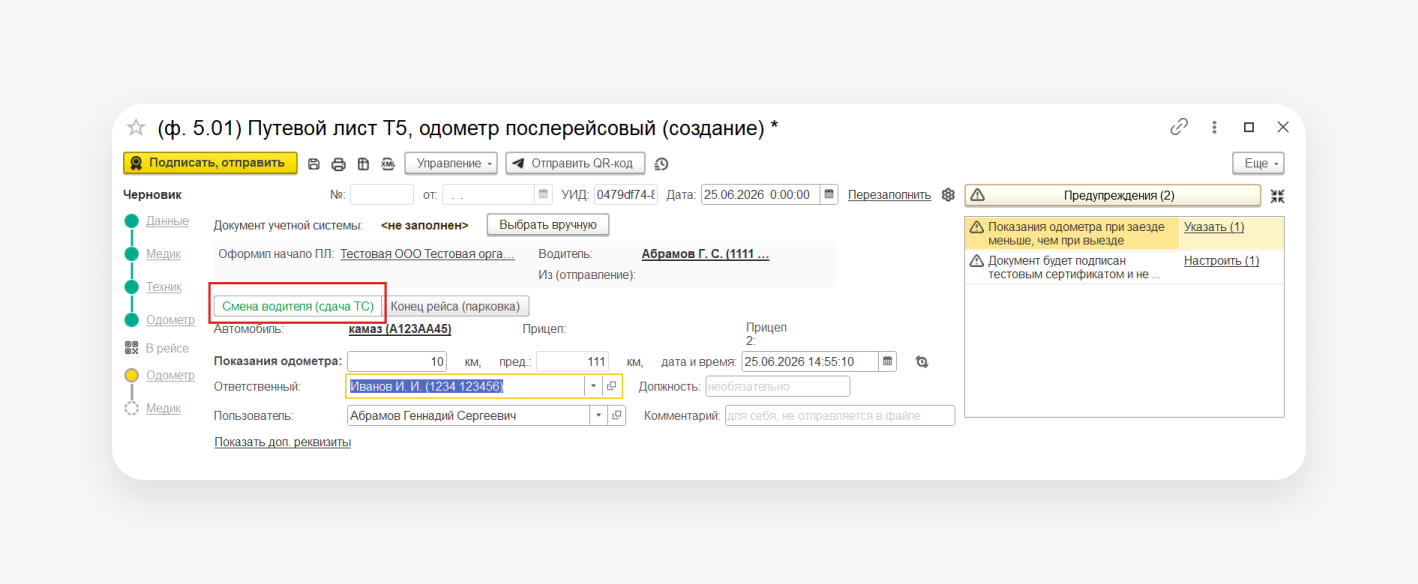Click Отправить QR-код button
Image resolution: width=1418 pixels, height=584 pixels.
click(x=575, y=163)
